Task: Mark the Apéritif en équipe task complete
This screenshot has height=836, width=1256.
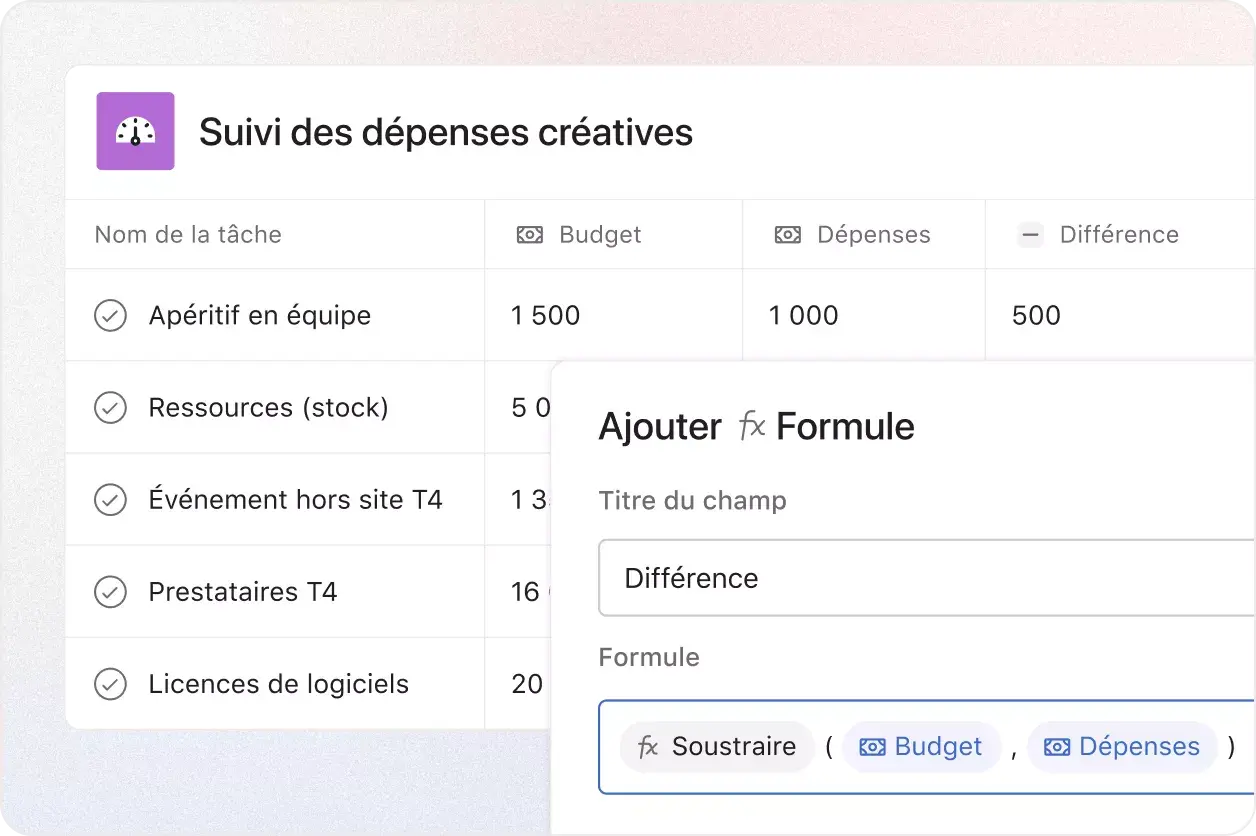Action: (x=111, y=315)
